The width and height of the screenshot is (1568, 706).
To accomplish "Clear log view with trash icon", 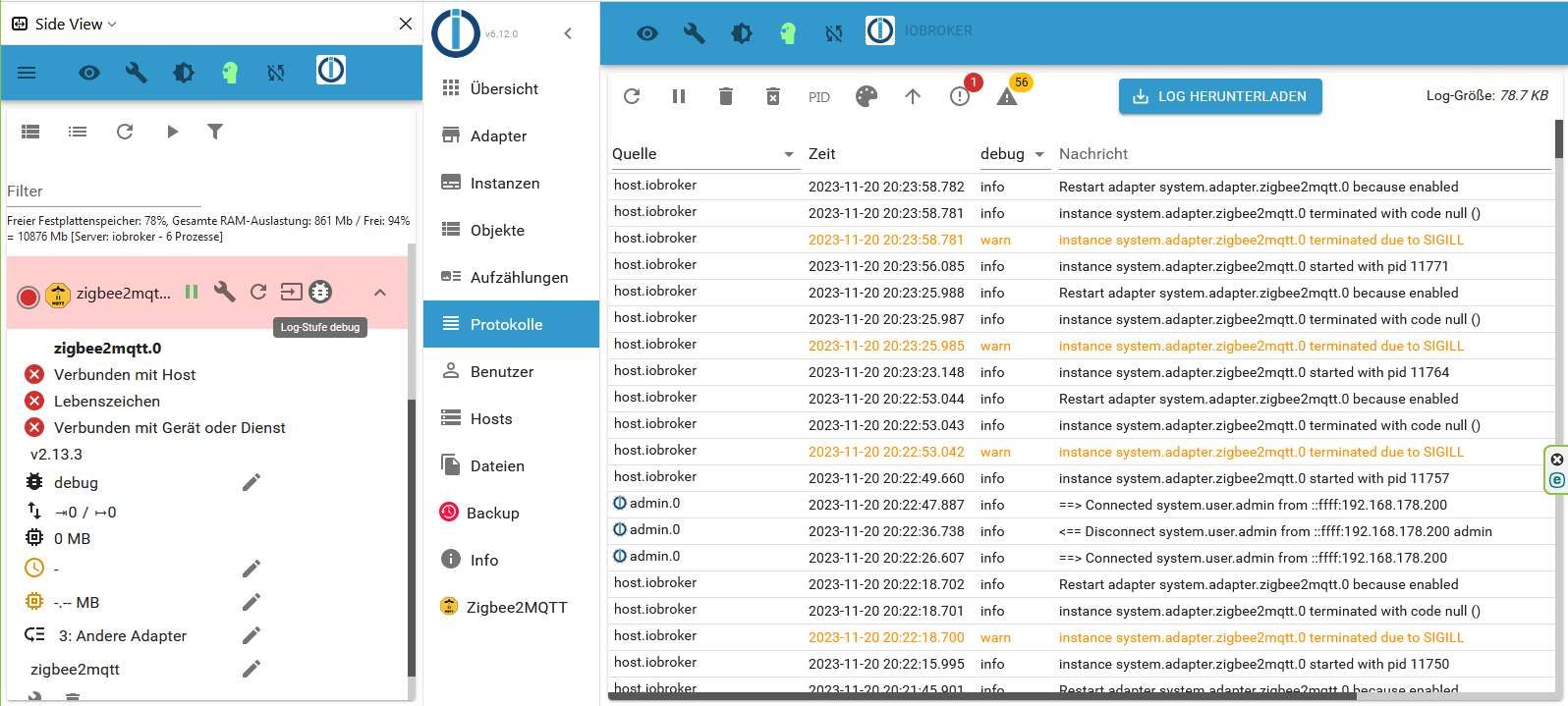I will 726,96.
